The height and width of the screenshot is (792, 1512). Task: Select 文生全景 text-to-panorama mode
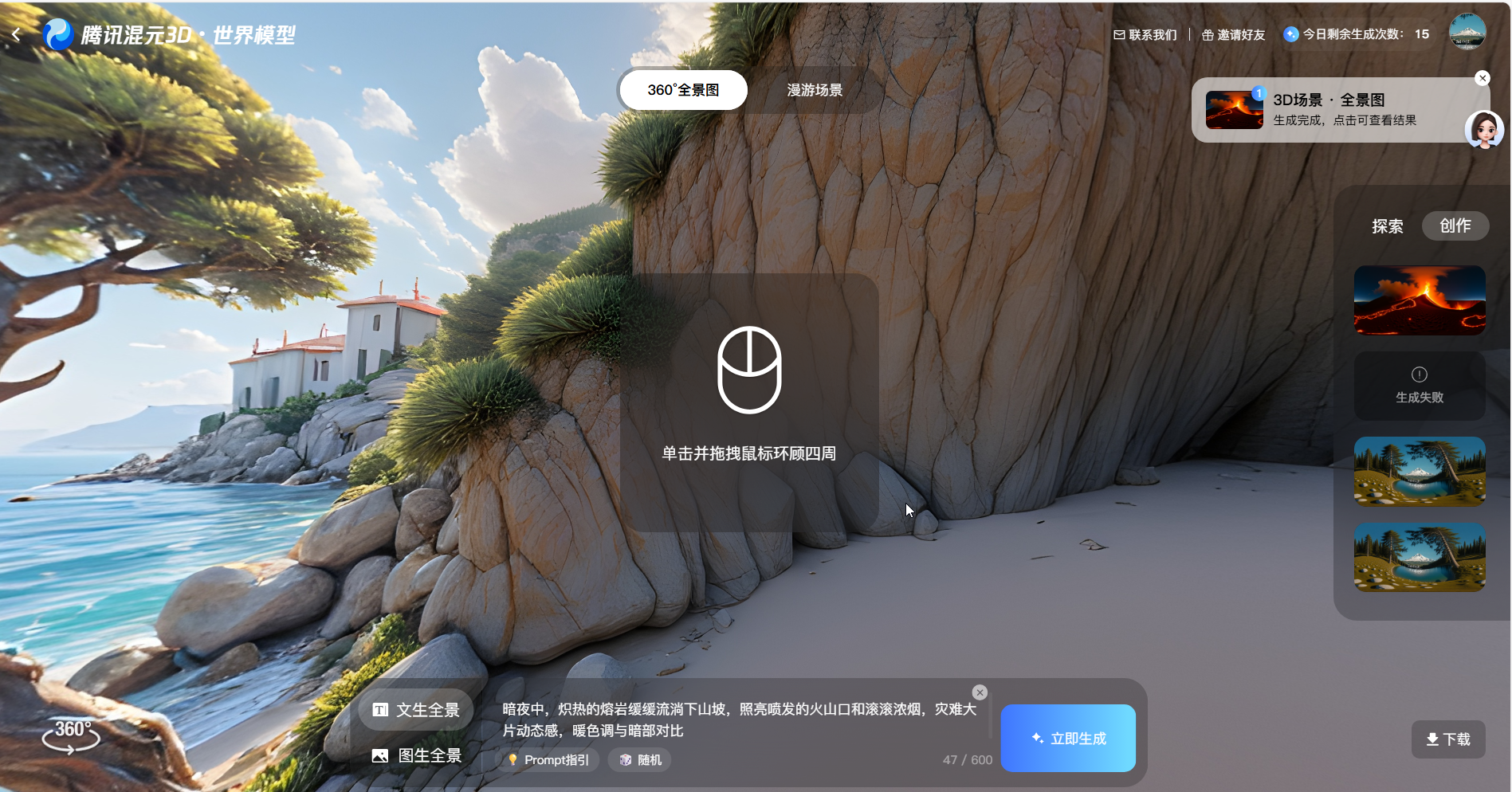click(x=416, y=710)
